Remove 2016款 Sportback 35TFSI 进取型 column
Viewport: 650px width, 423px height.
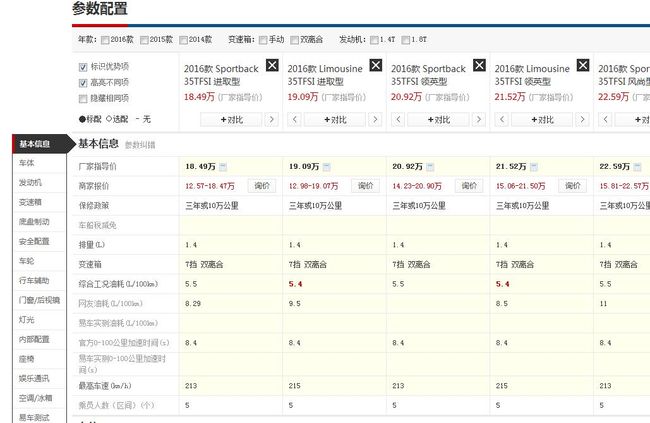click(272, 65)
